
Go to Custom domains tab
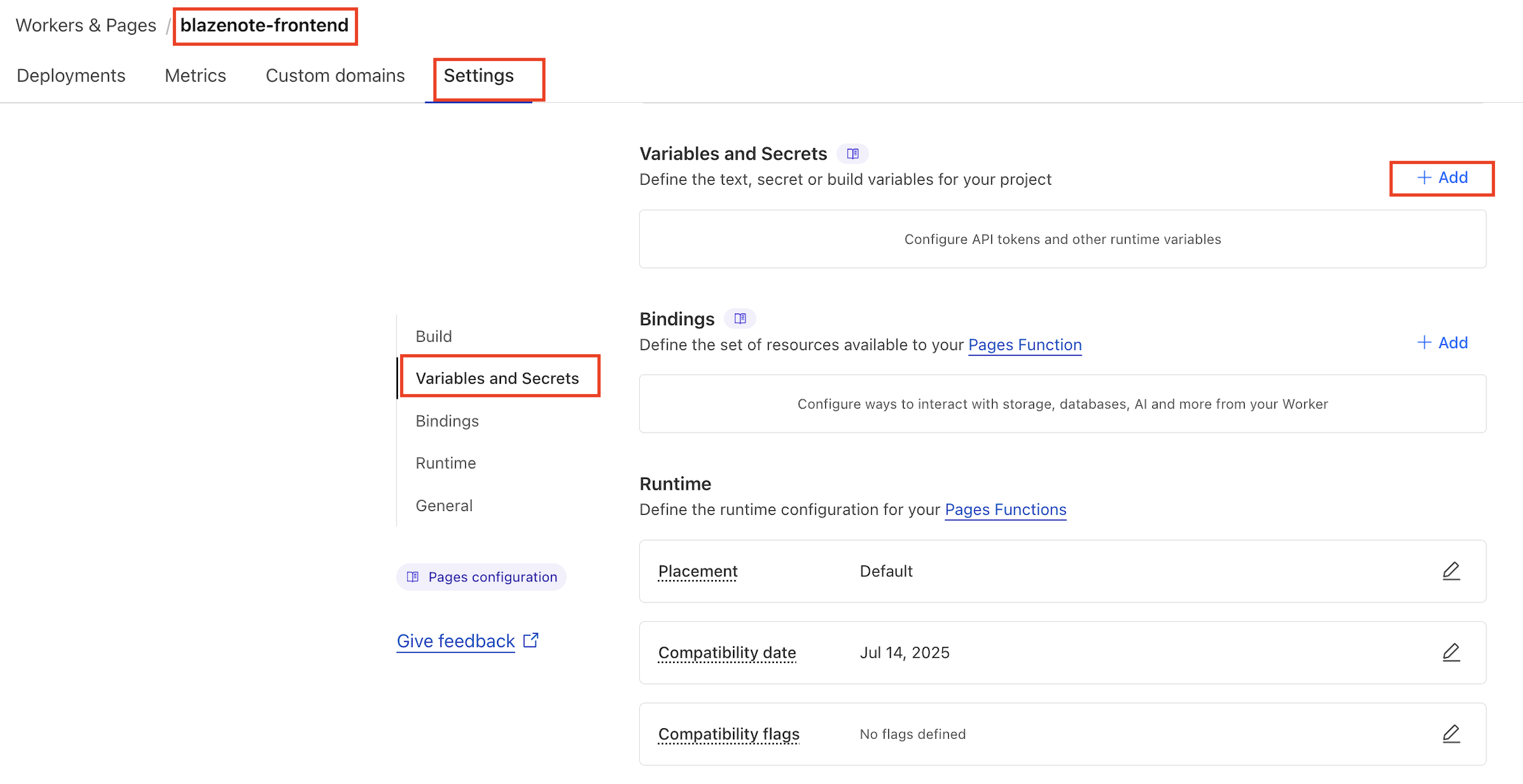point(335,76)
